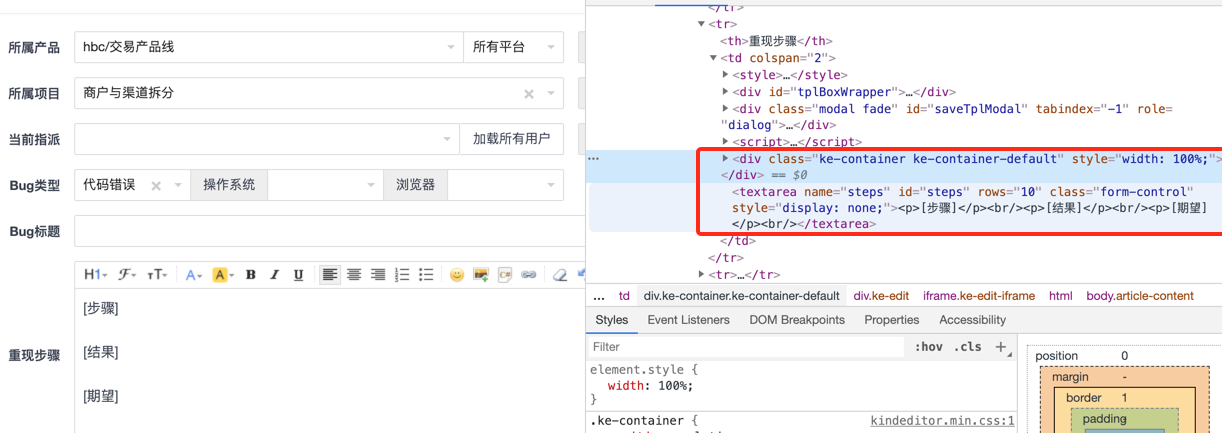Image resolution: width=1222 pixels, height=433 pixels.
Task: Align text center in the editor
Action: tap(354, 275)
